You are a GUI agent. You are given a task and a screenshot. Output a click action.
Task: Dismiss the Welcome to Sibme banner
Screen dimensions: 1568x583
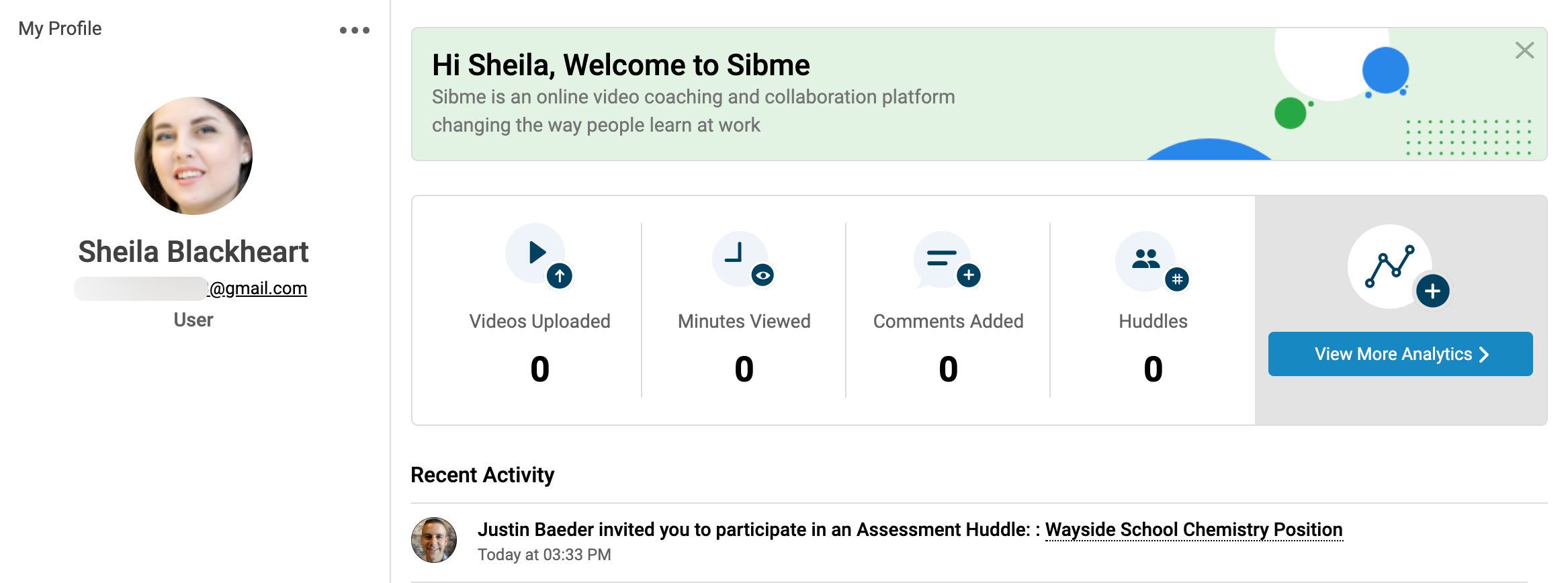[x=1524, y=50]
